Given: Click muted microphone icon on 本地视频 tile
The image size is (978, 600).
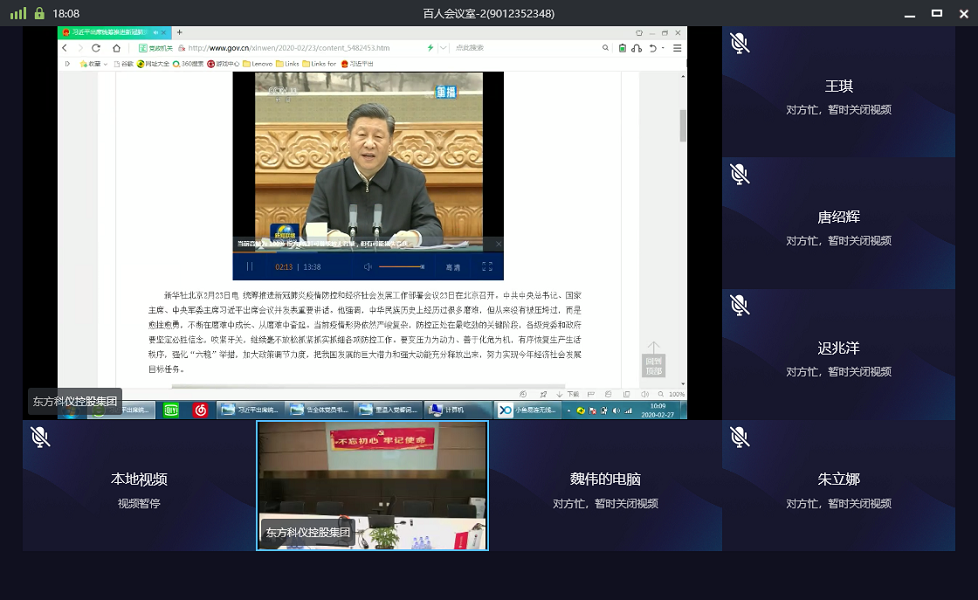Looking at the screenshot, I should [x=40, y=437].
